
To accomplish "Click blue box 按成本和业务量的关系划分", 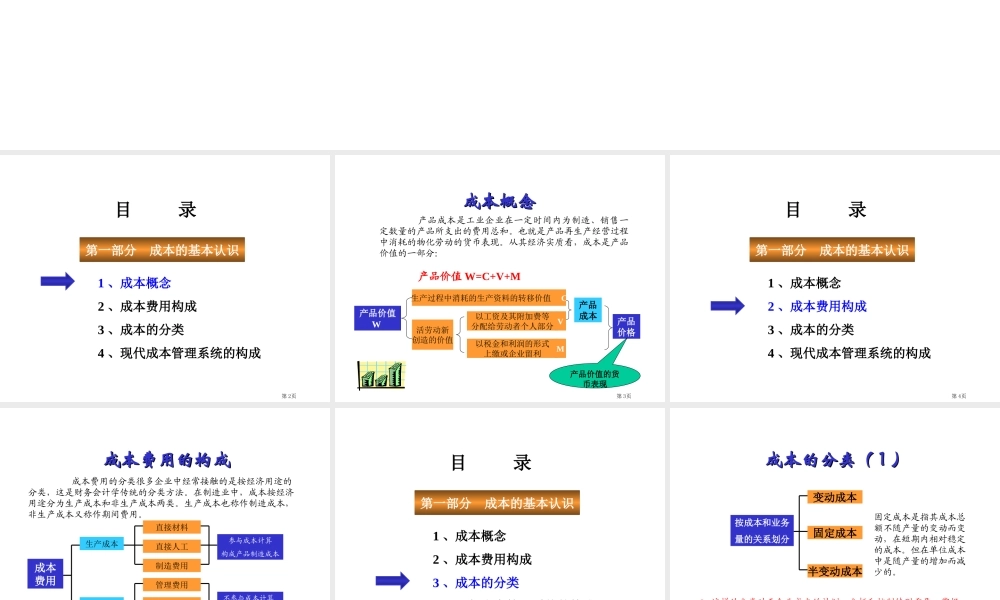I will [762, 530].
